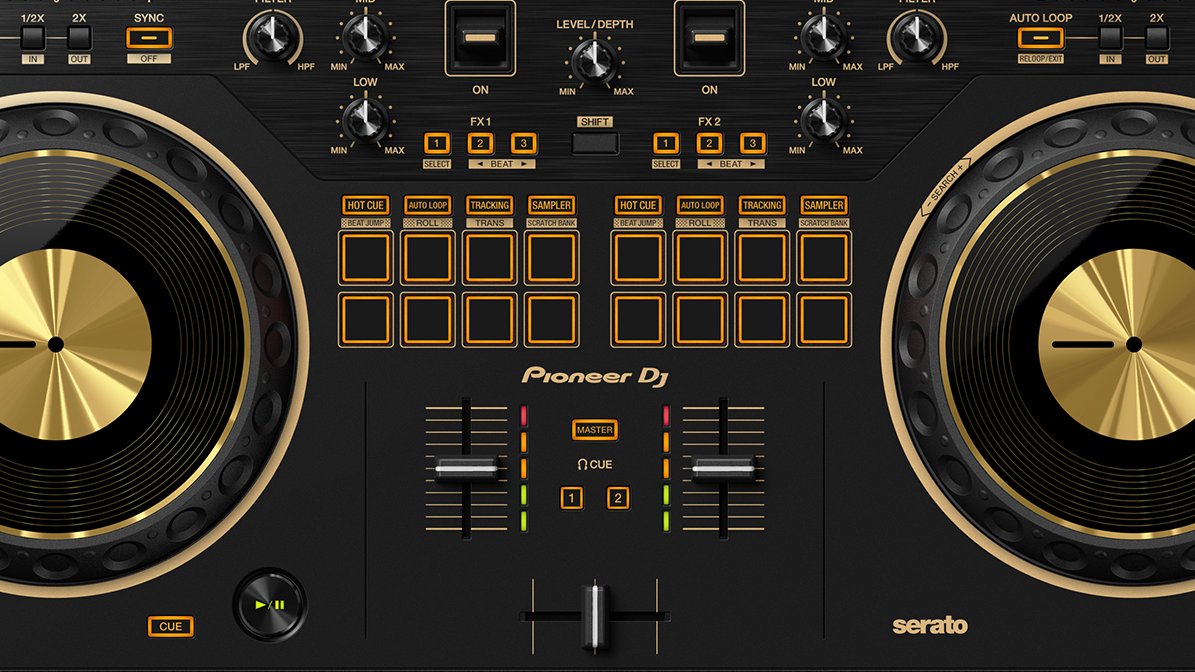Image resolution: width=1195 pixels, height=672 pixels.
Task: Toggle right deck AUTO LOOP reloop/exit button
Action: [1040, 37]
